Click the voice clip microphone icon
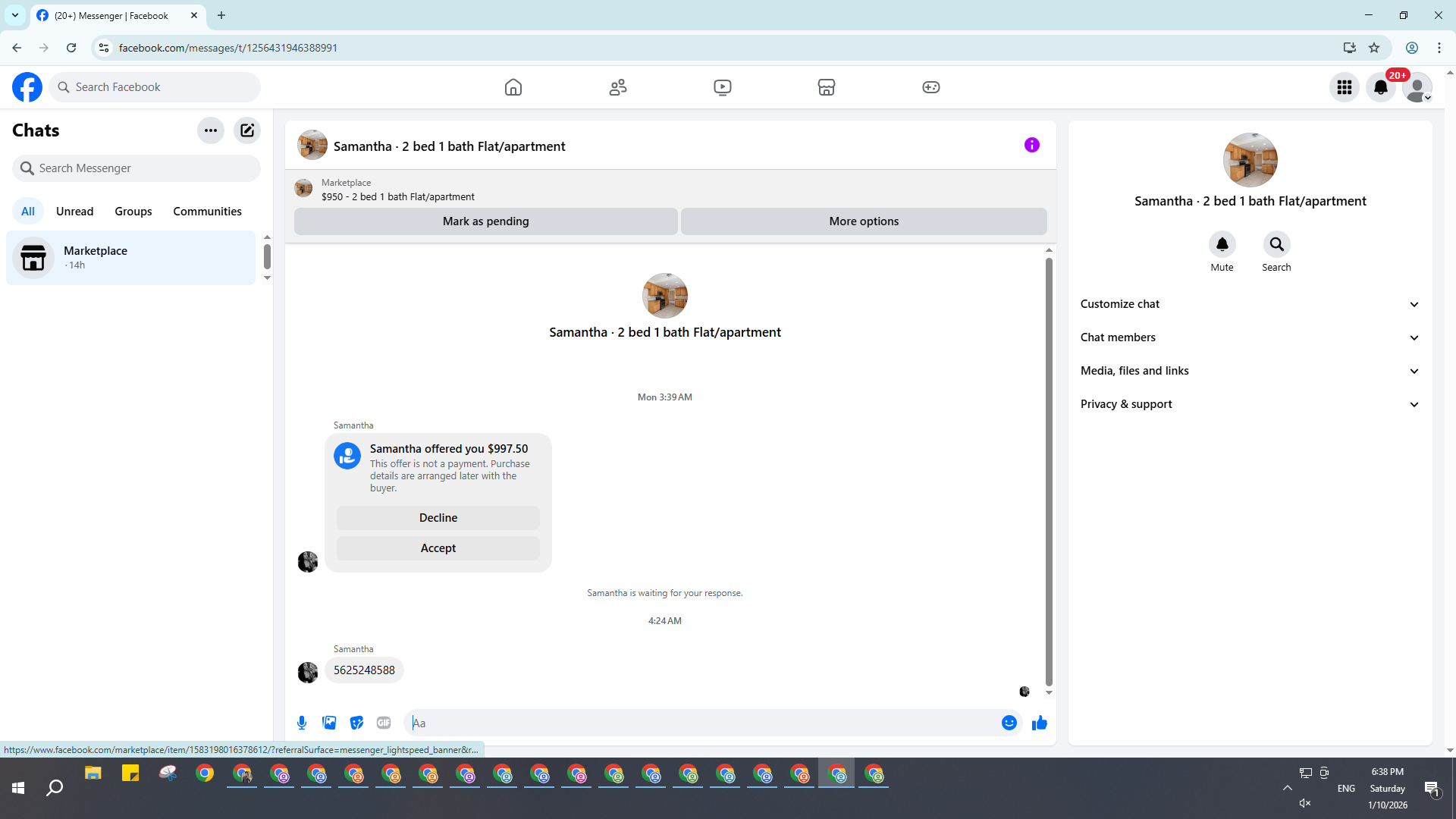This screenshot has width=1456, height=819. [x=302, y=723]
